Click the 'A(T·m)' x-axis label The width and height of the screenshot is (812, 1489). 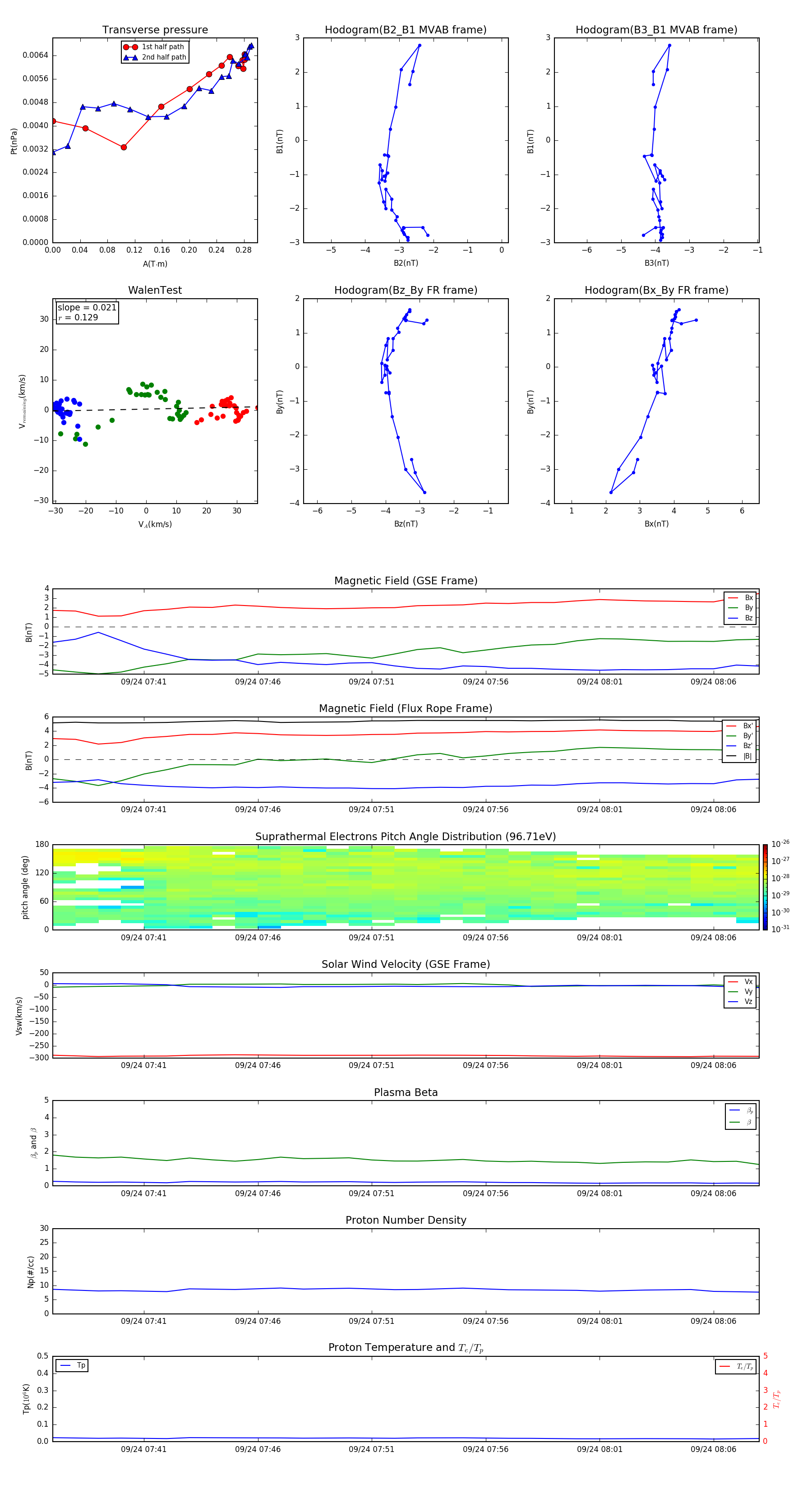point(155,264)
